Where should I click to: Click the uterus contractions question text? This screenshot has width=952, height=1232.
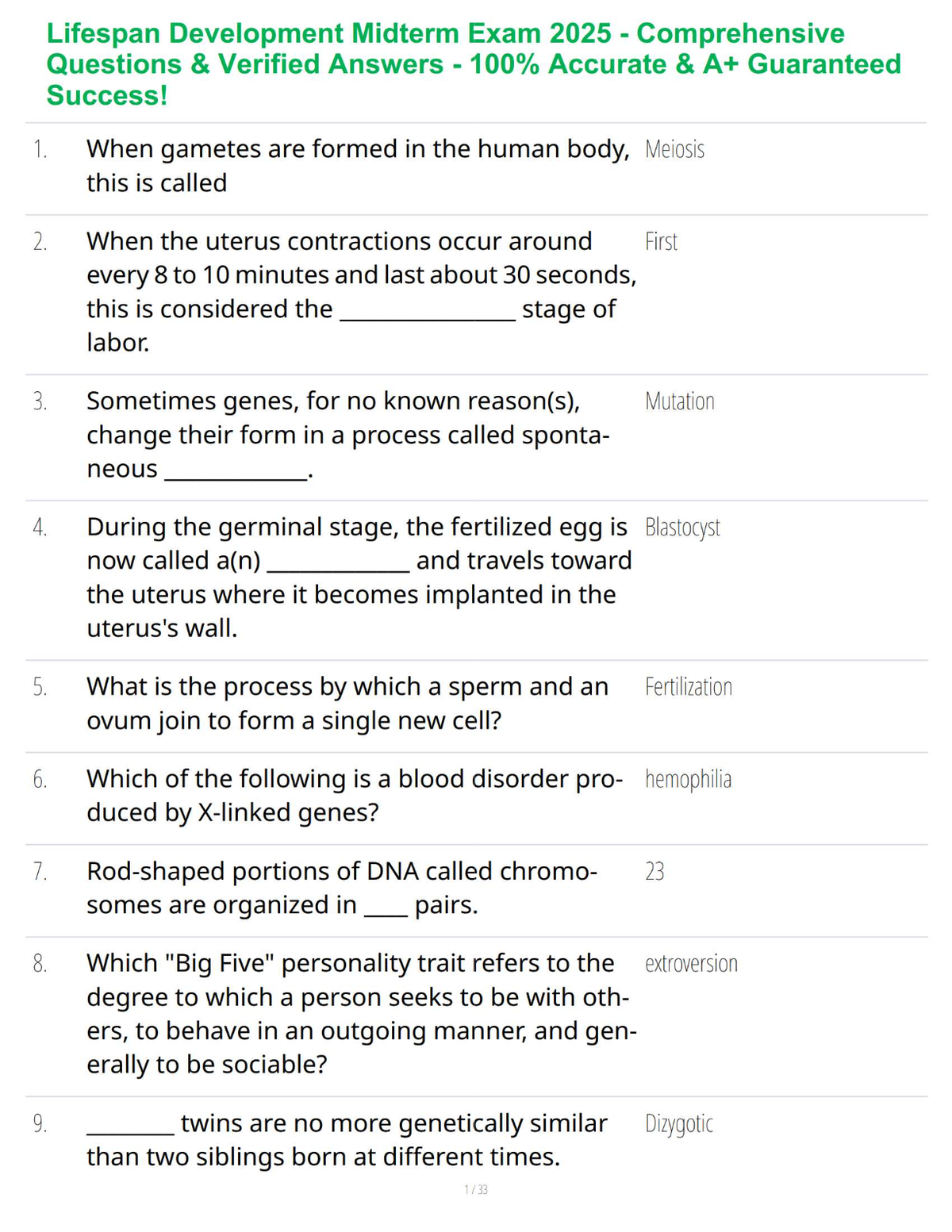pyautogui.click(x=362, y=292)
